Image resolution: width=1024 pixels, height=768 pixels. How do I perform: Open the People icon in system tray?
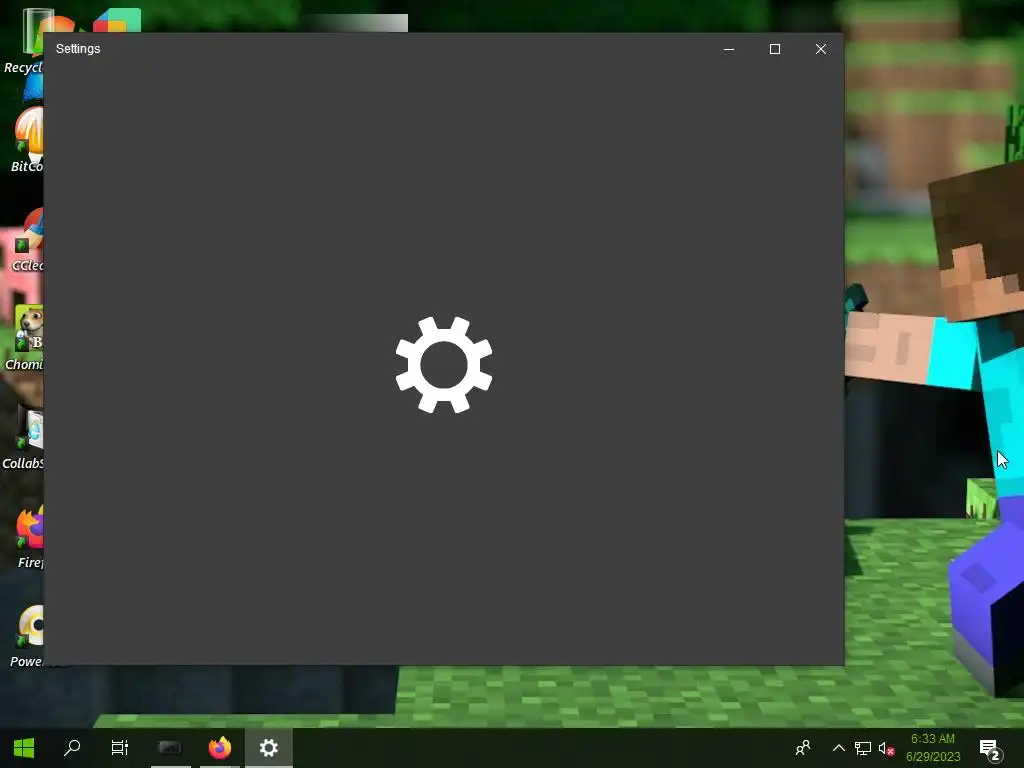(803, 748)
